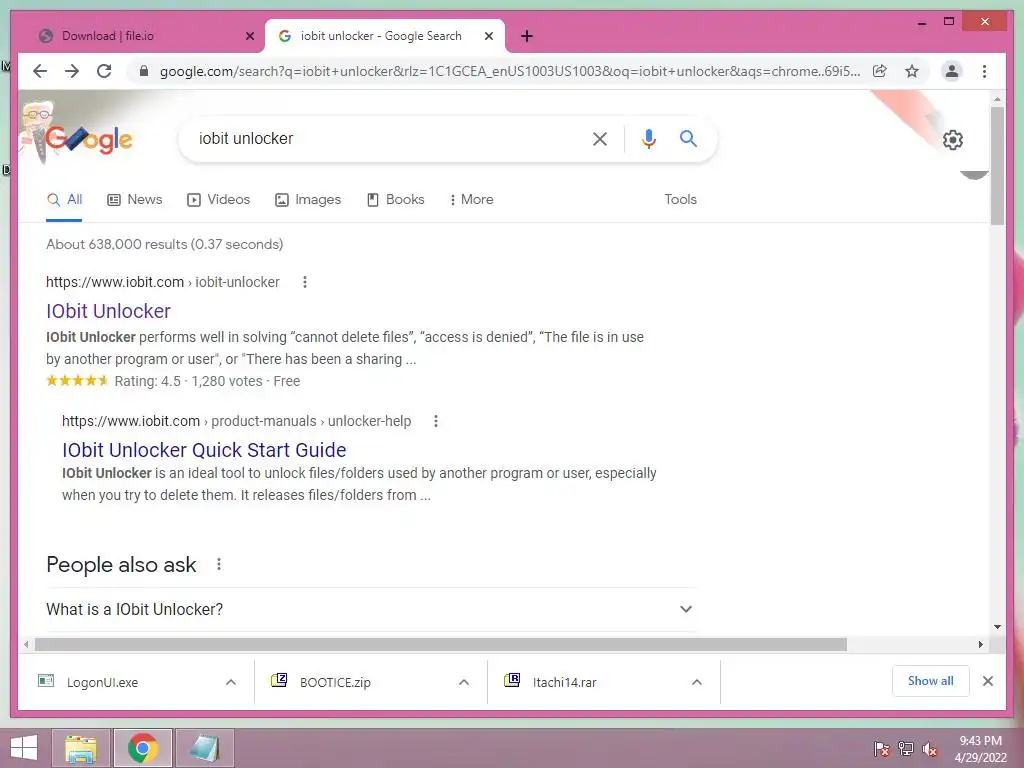This screenshot has height=768, width=1024.
Task: Close the downloads bar
Action: 988,681
